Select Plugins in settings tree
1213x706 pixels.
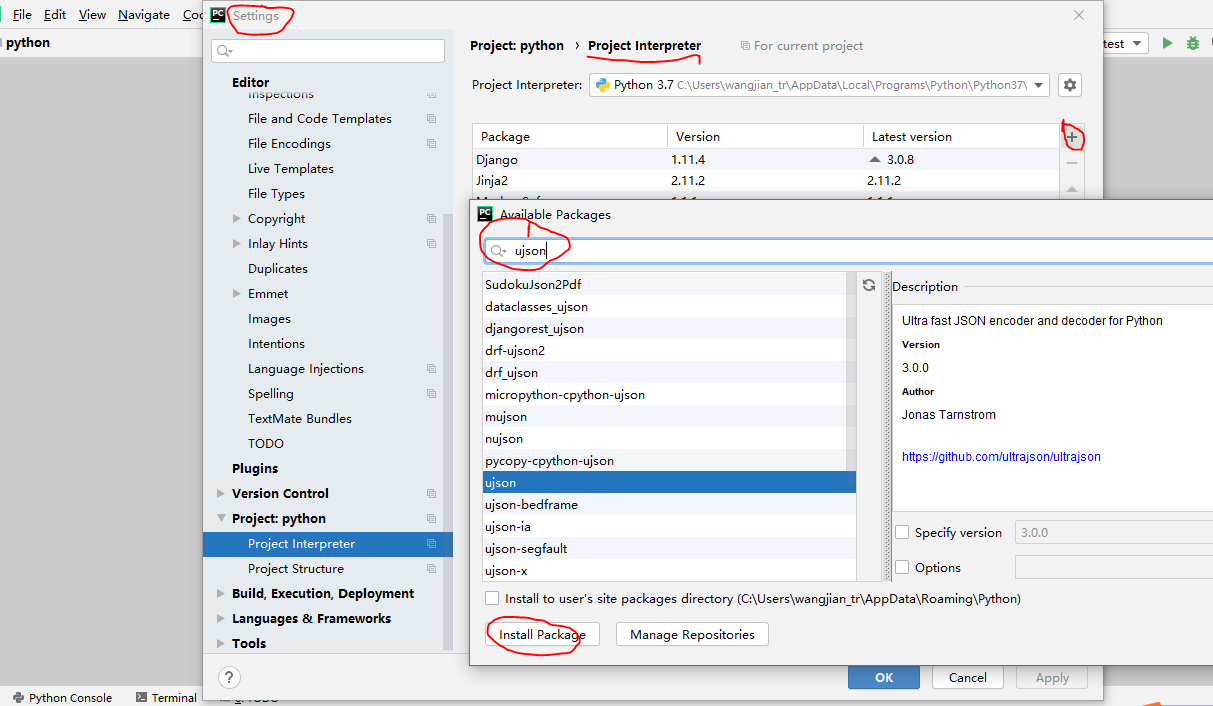(255, 469)
